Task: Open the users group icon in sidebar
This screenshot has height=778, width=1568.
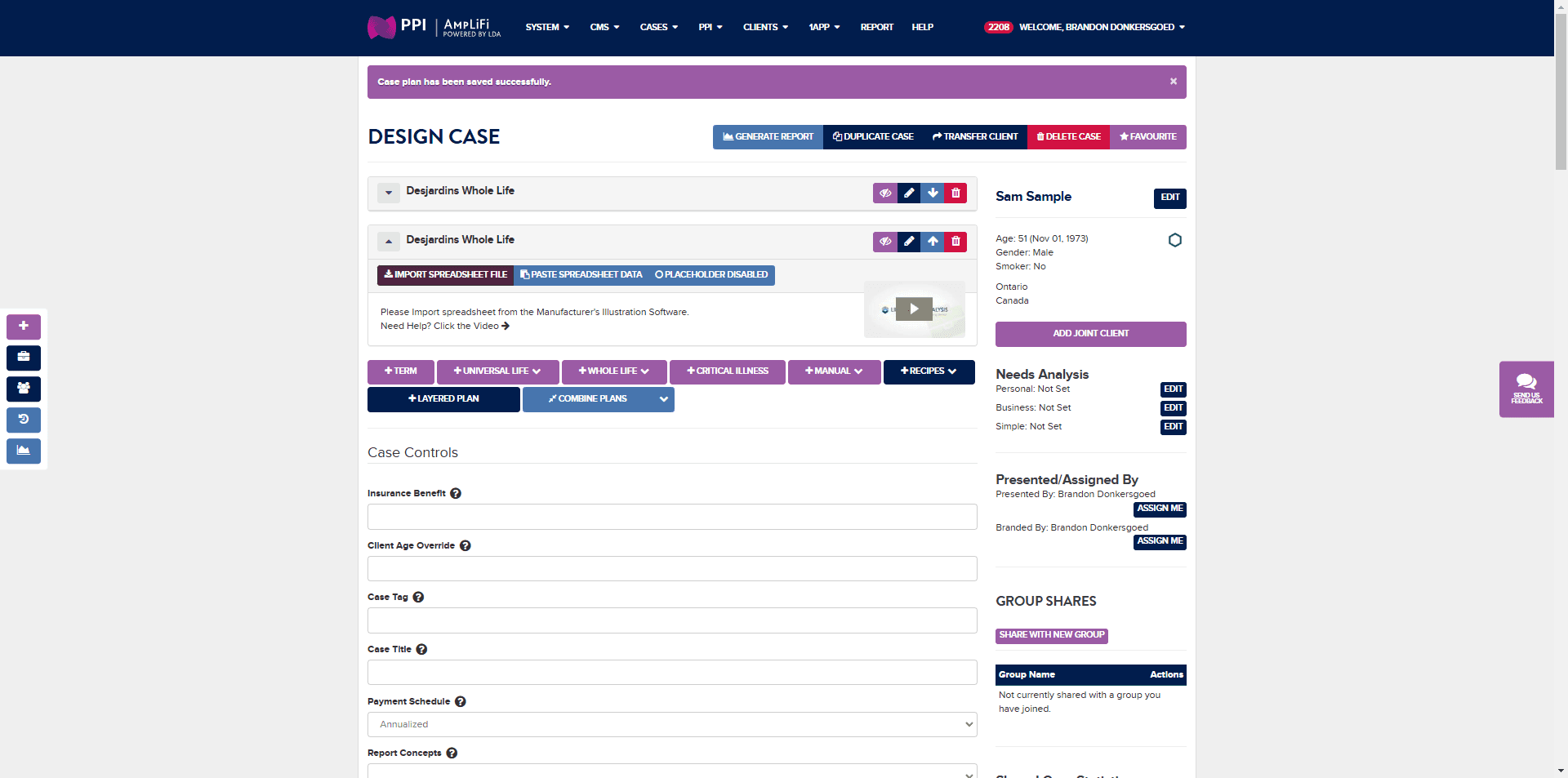Action: point(24,389)
